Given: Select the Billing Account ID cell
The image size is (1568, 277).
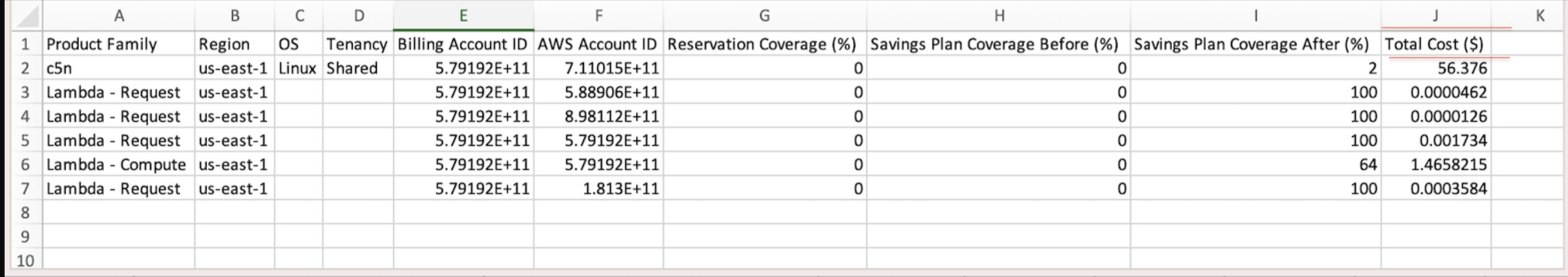Looking at the screenshot, I should point(463,44).
